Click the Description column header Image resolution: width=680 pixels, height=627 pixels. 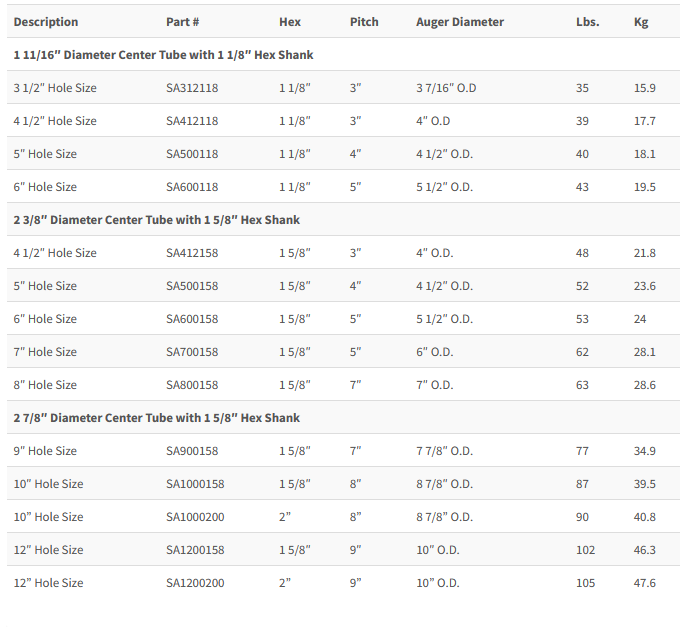pos(46,22)
